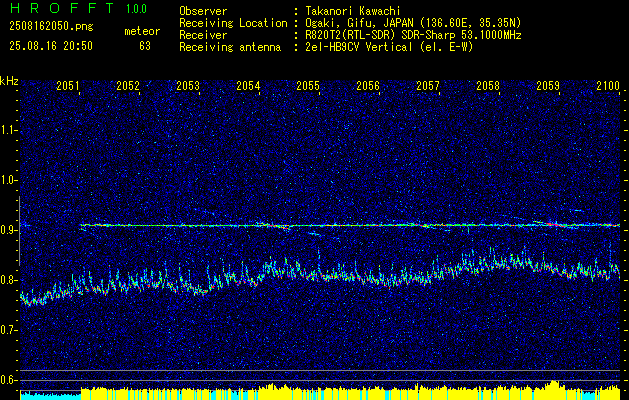Click the 0.8 kHz axis label
Viewport: 629px width, 400px height.
tap(8, 280)
